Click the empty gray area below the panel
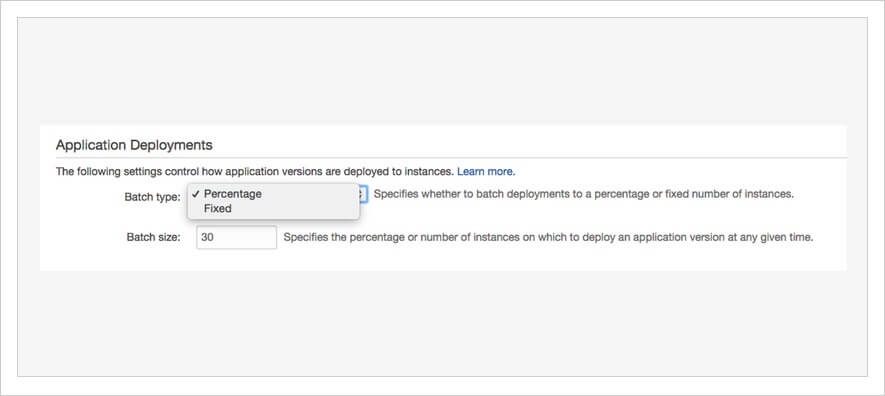Viewport: 885px width, 396px height. (x=442, y=323)
